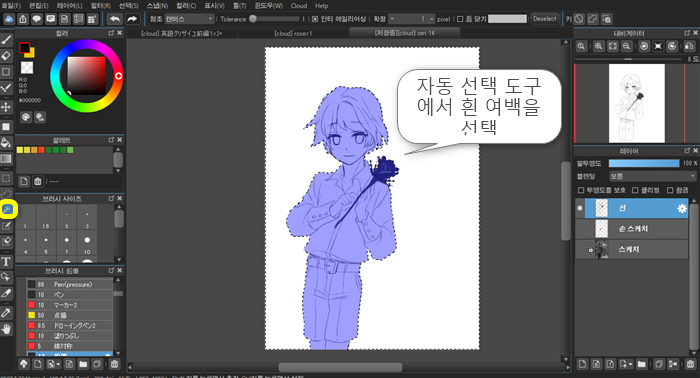This screenshot has width=700, height=378.
Task: Select the Eraser tool in left toolbar
Action: click(x=6, y=55)
